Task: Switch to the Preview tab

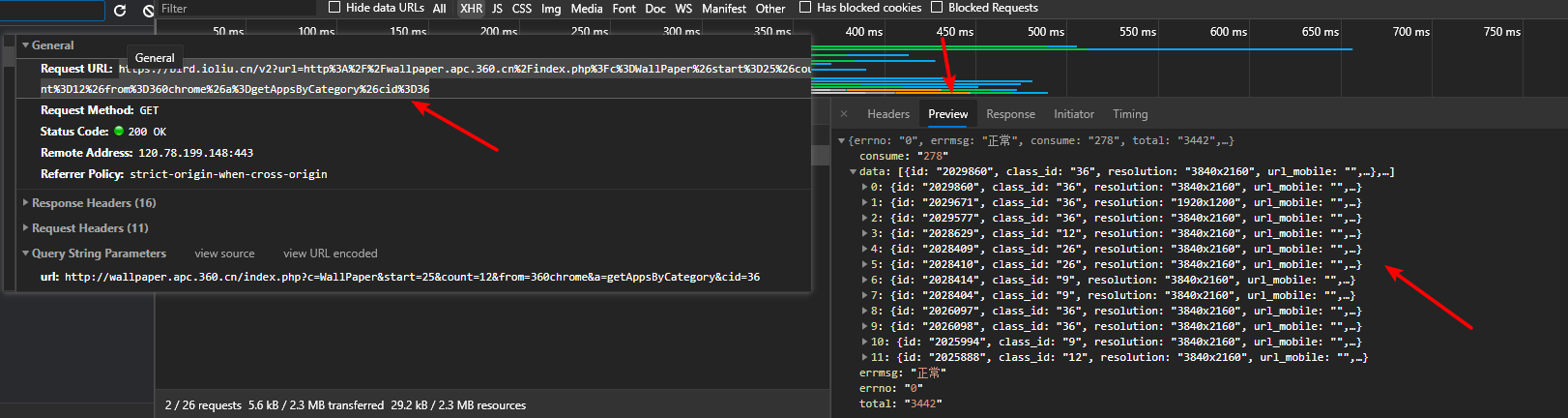Action: tap(948, 114)
